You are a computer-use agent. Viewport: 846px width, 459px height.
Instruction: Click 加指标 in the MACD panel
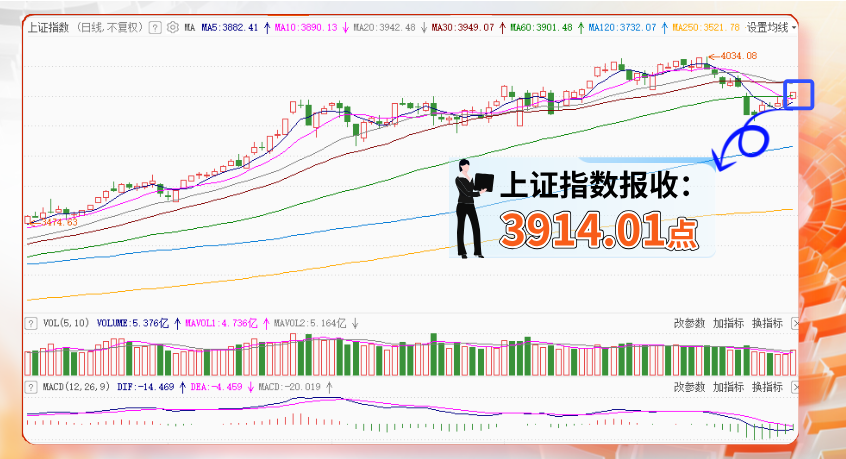click(728, 386)
